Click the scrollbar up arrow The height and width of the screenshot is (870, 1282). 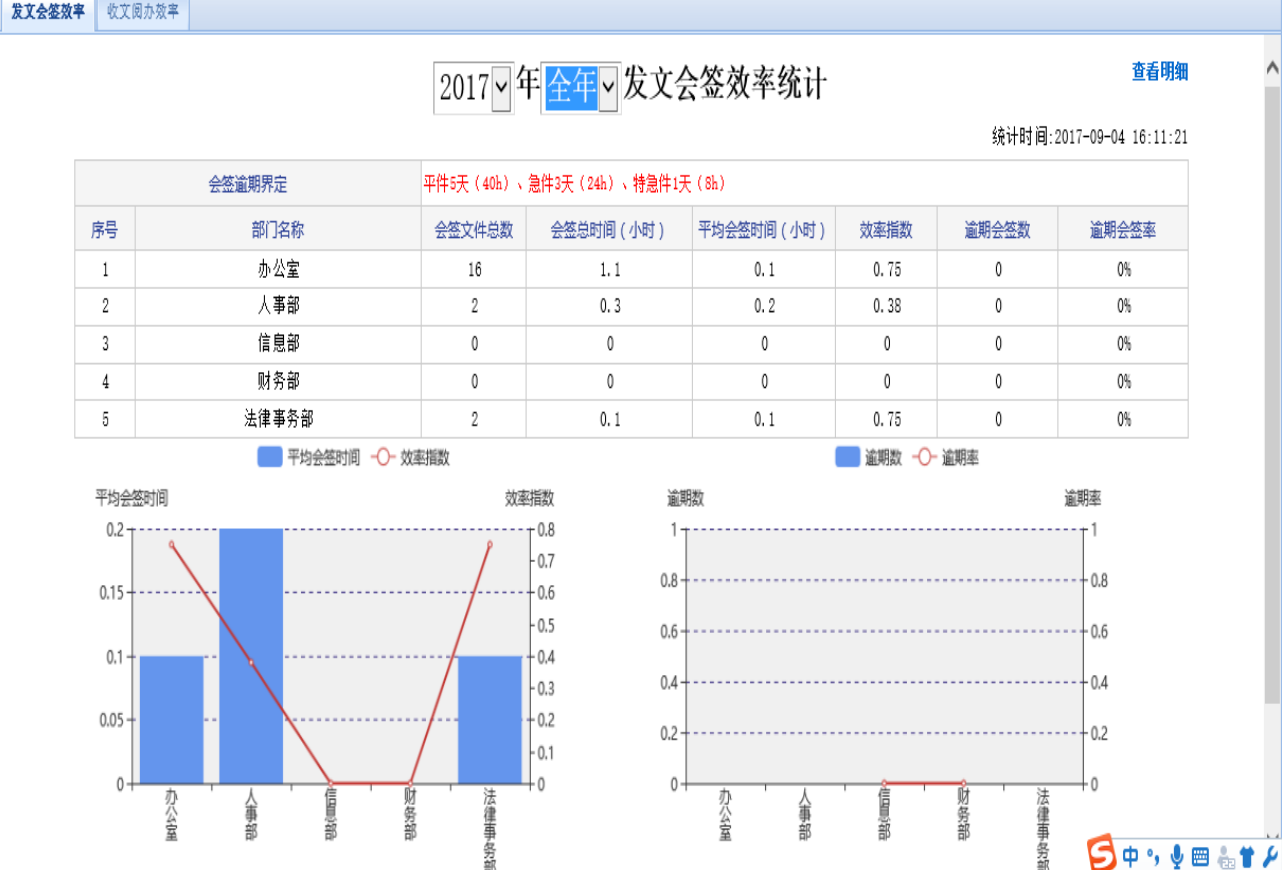pos(1272,68)
